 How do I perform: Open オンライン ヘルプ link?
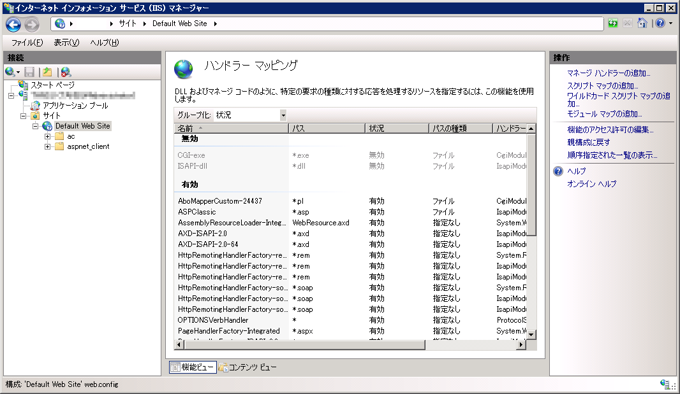click(592, 184)
